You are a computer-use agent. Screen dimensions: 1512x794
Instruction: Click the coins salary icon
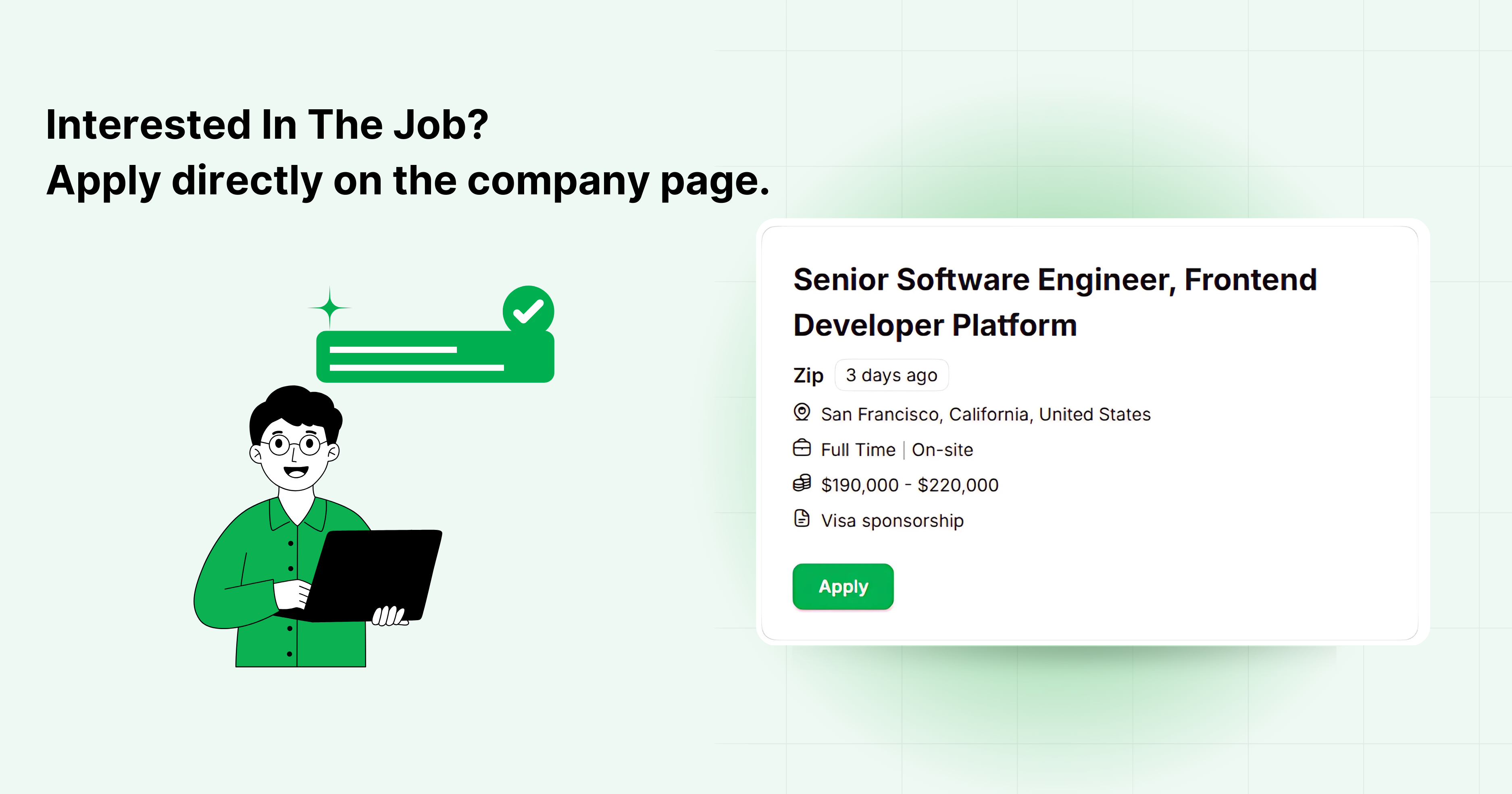click(x=802, y=483)
